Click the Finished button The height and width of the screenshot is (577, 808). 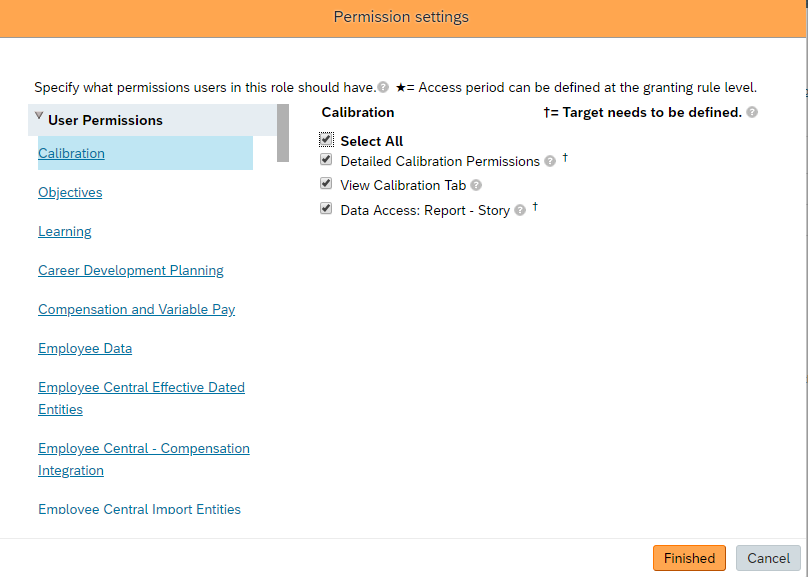[x=689, y=558]
